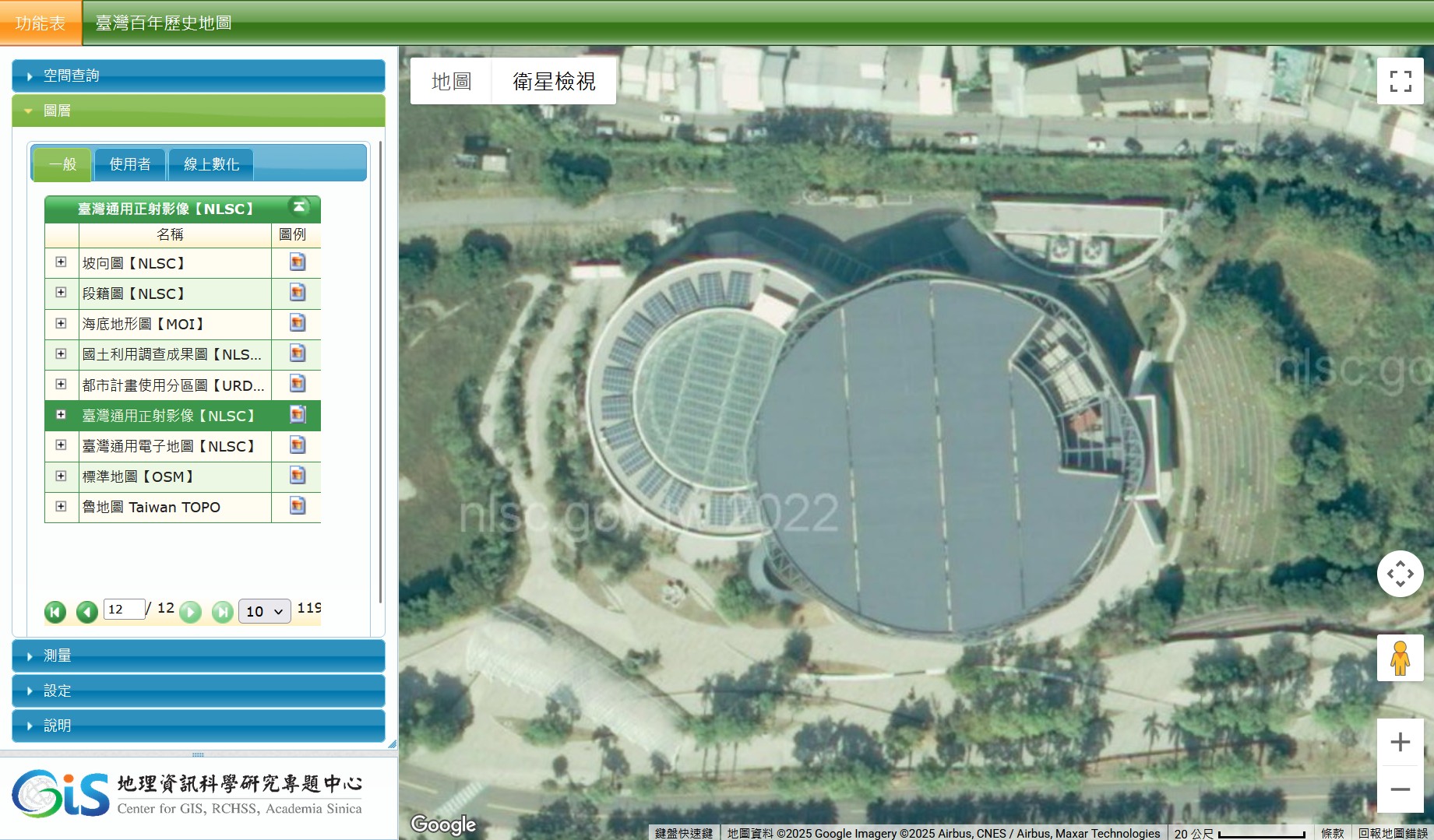Click the page number input field

coord(124,609)
